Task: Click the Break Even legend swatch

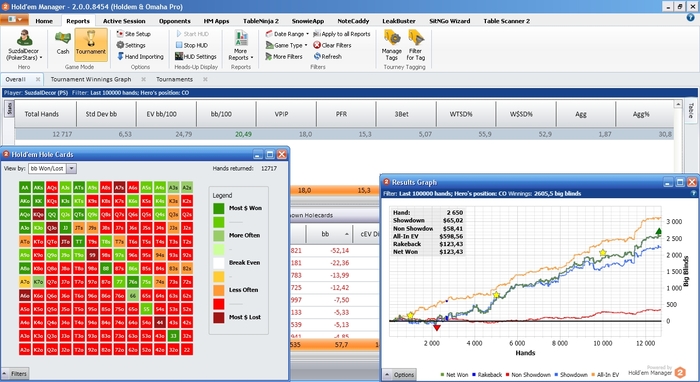Action: (219, 263)
